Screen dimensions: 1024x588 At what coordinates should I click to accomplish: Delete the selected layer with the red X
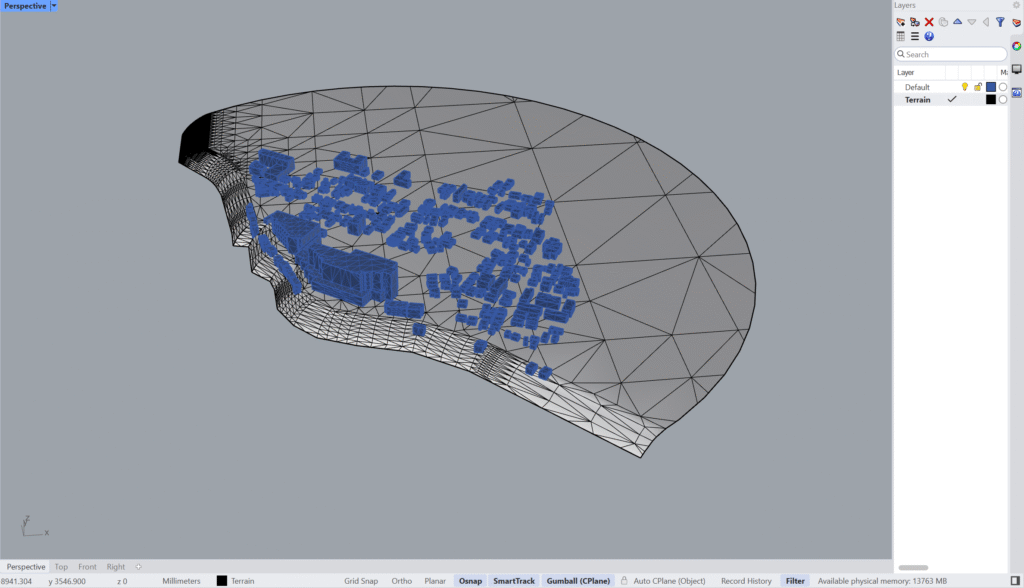929,21
